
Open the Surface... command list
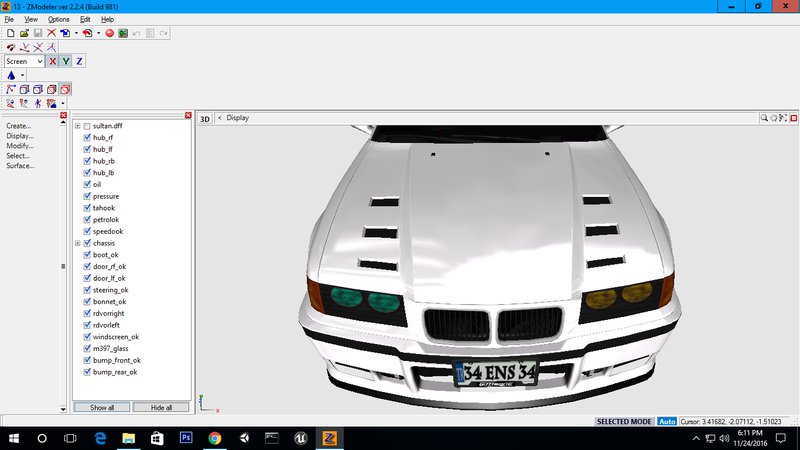point(20,166)
